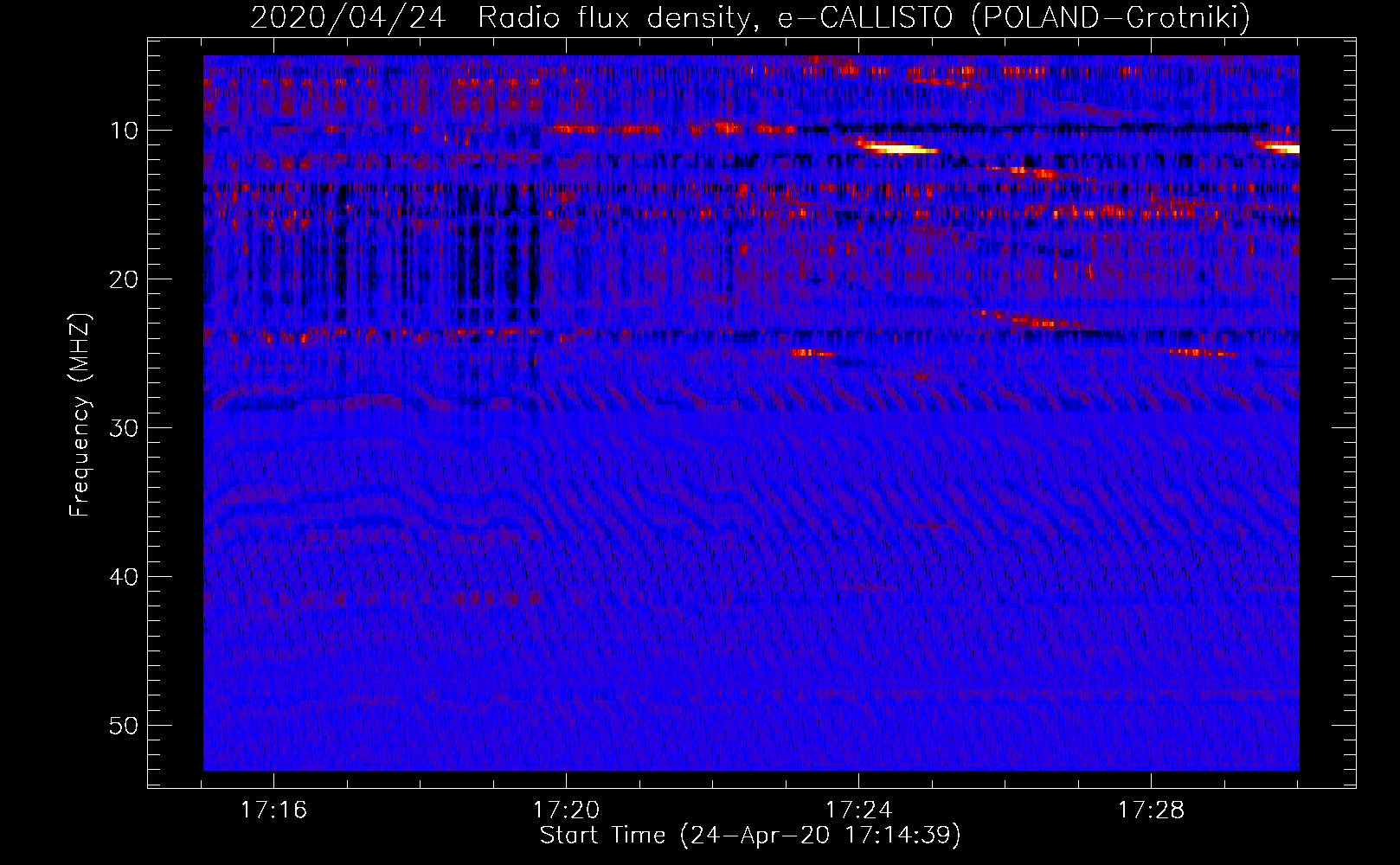This screenshot has width=1400, height=865.
Task: Click the red burst at 25 MHz near 17:23
Action: [812, 353]
